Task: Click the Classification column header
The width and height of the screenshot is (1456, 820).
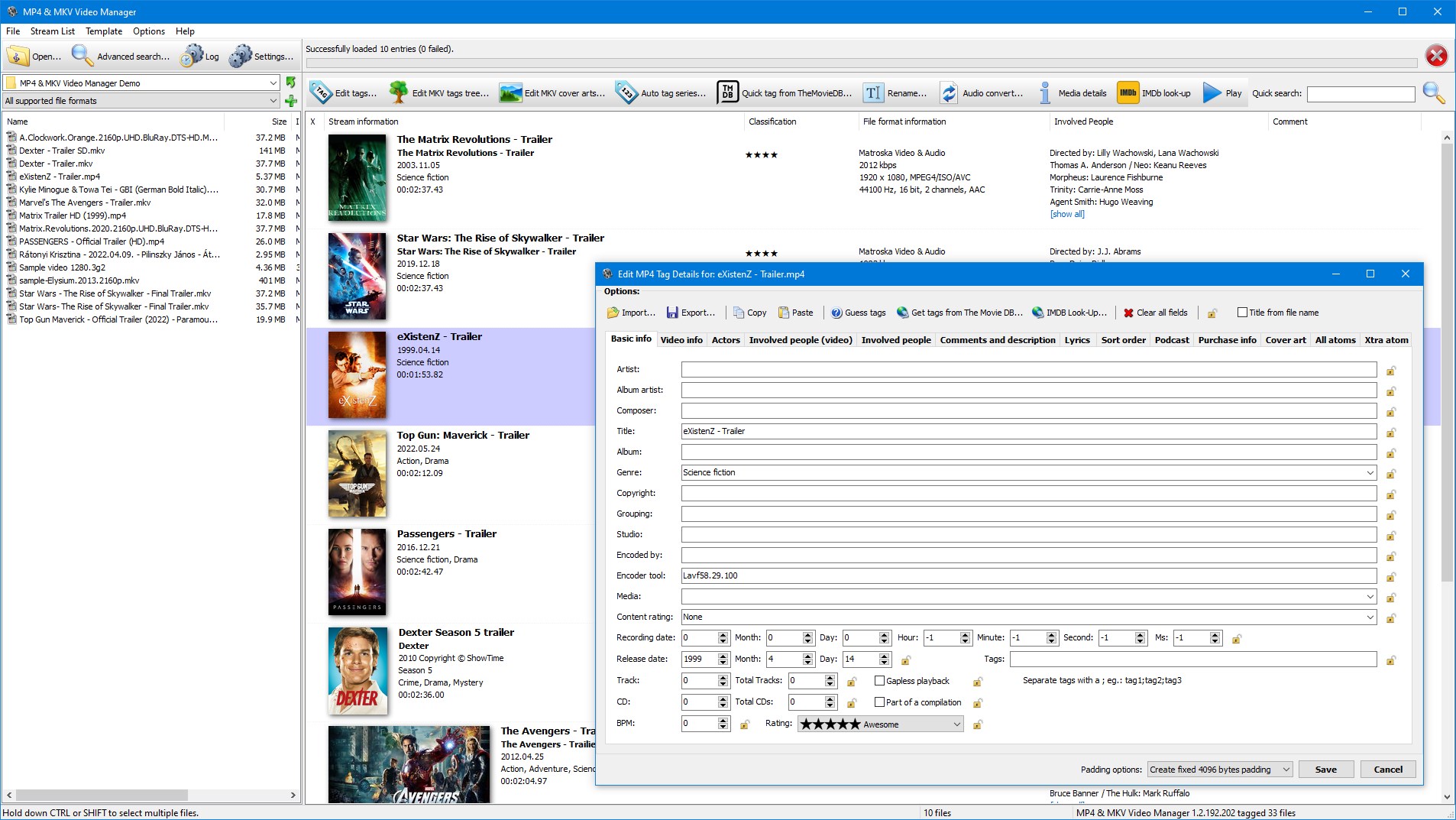Action: click(800, 122)
